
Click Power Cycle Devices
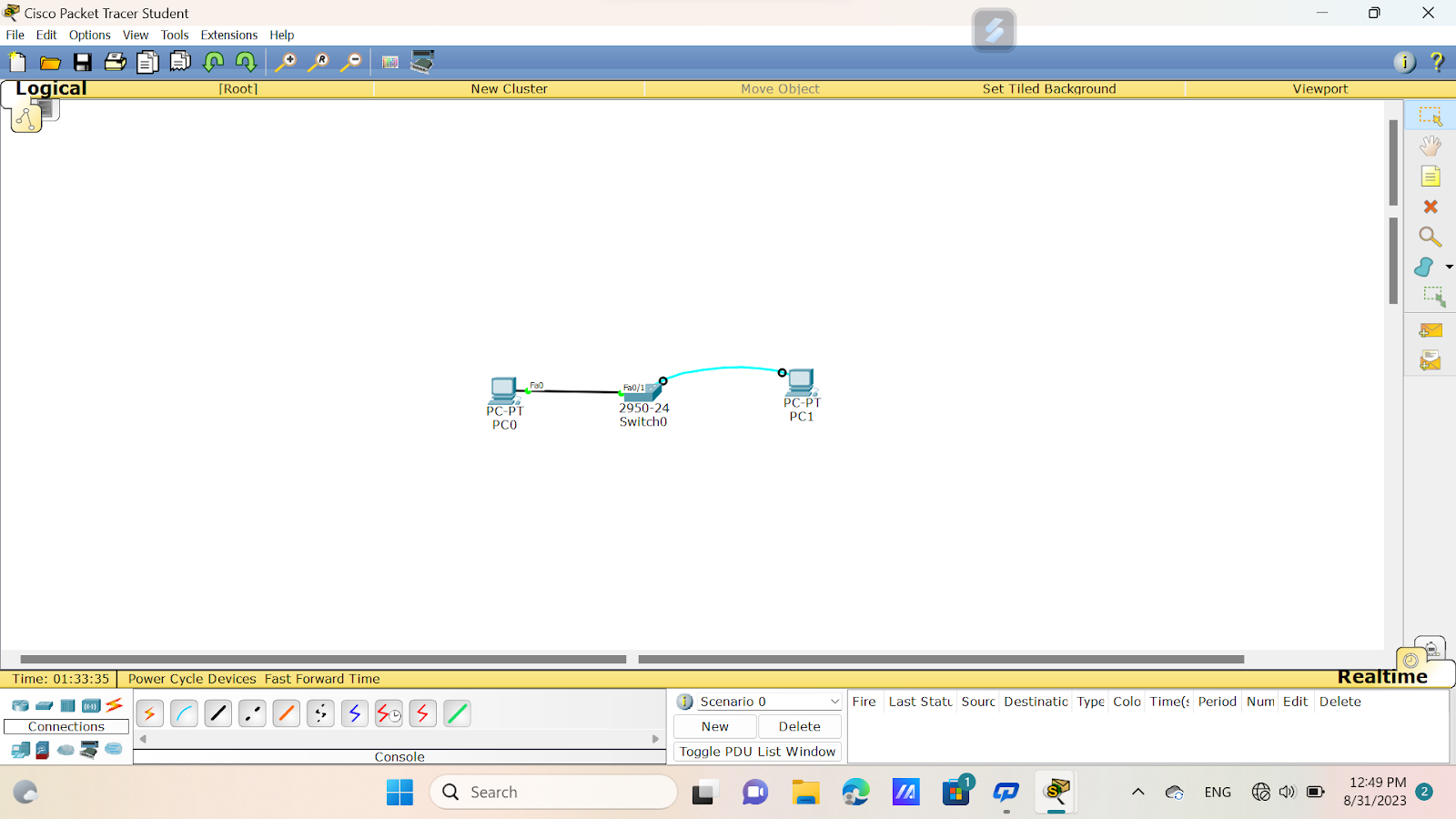tap(192, 679)
